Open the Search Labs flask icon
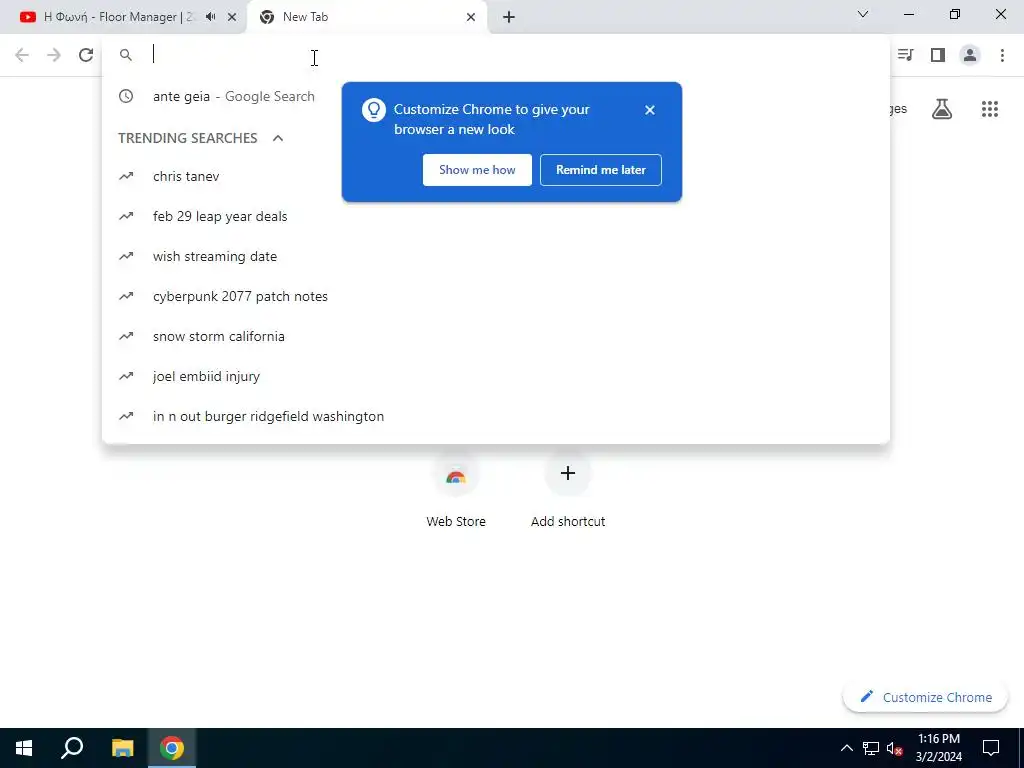 pos(942,109)
